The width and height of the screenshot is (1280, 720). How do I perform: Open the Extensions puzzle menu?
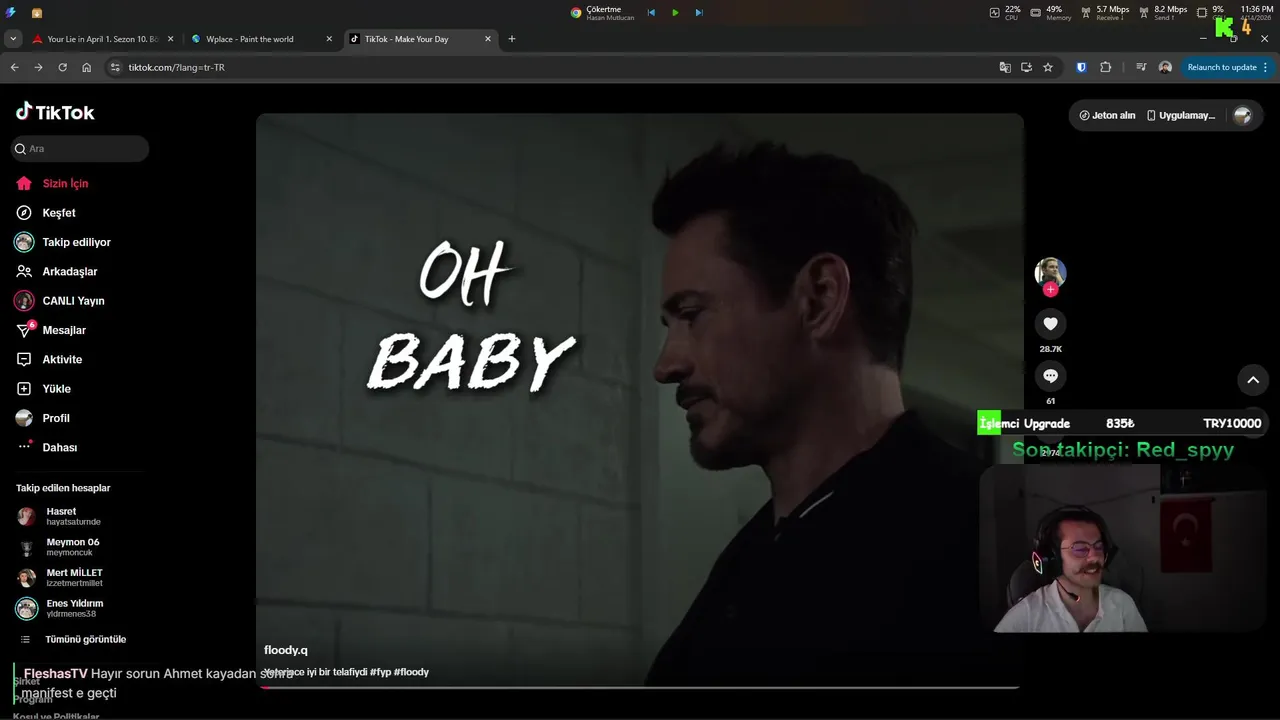tap(1105, 67)
